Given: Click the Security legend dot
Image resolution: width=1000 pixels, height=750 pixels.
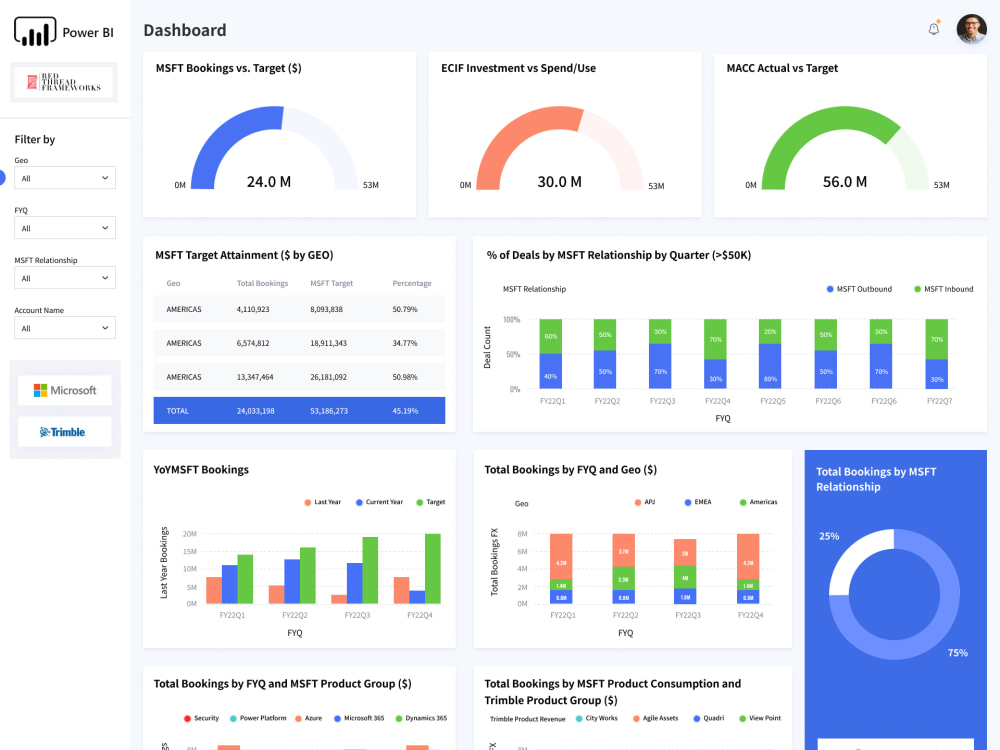Looking at the screenshot, I should 187,718.
